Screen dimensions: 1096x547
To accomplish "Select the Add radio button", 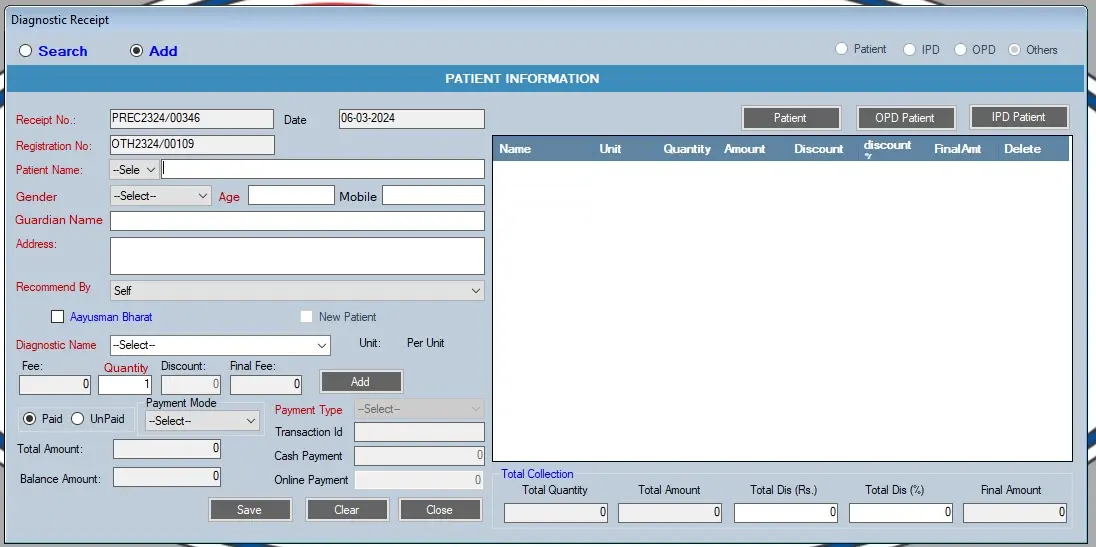I will (137, 51).
